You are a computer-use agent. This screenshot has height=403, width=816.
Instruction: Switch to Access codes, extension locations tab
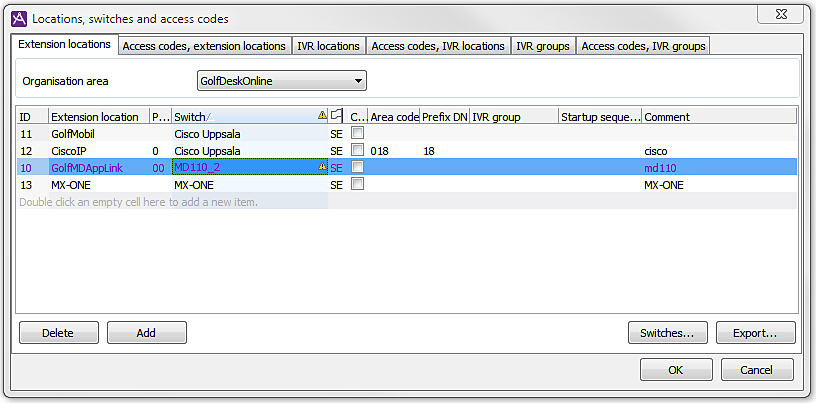tap(204, 46)
